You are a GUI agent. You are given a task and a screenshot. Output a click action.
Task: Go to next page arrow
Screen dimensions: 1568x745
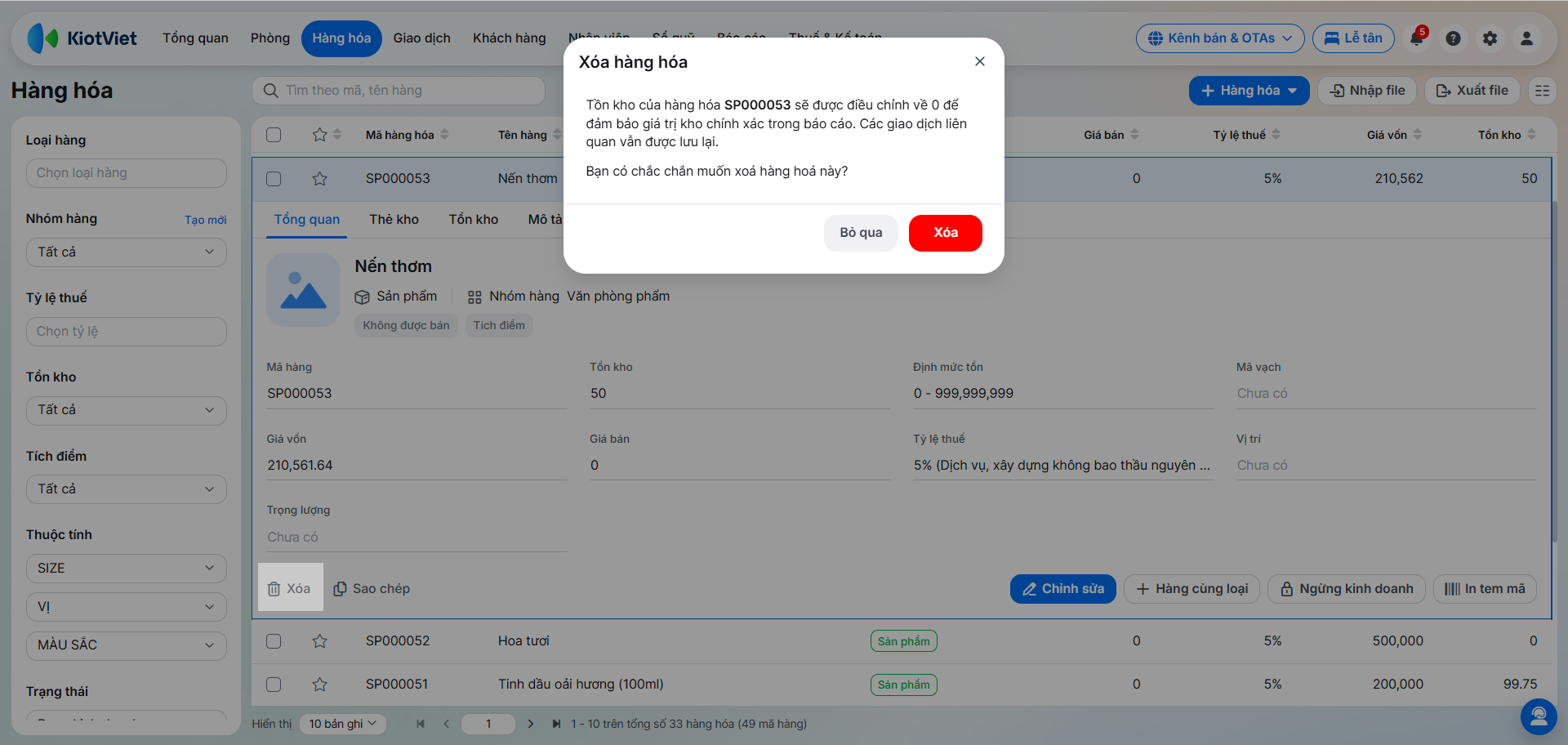531,724
